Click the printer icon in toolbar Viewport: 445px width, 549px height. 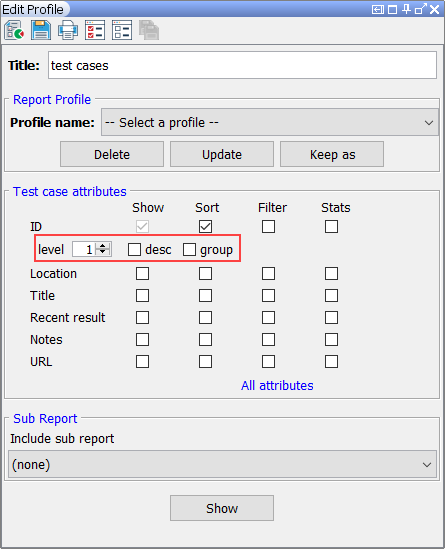[x=68, y=30]
